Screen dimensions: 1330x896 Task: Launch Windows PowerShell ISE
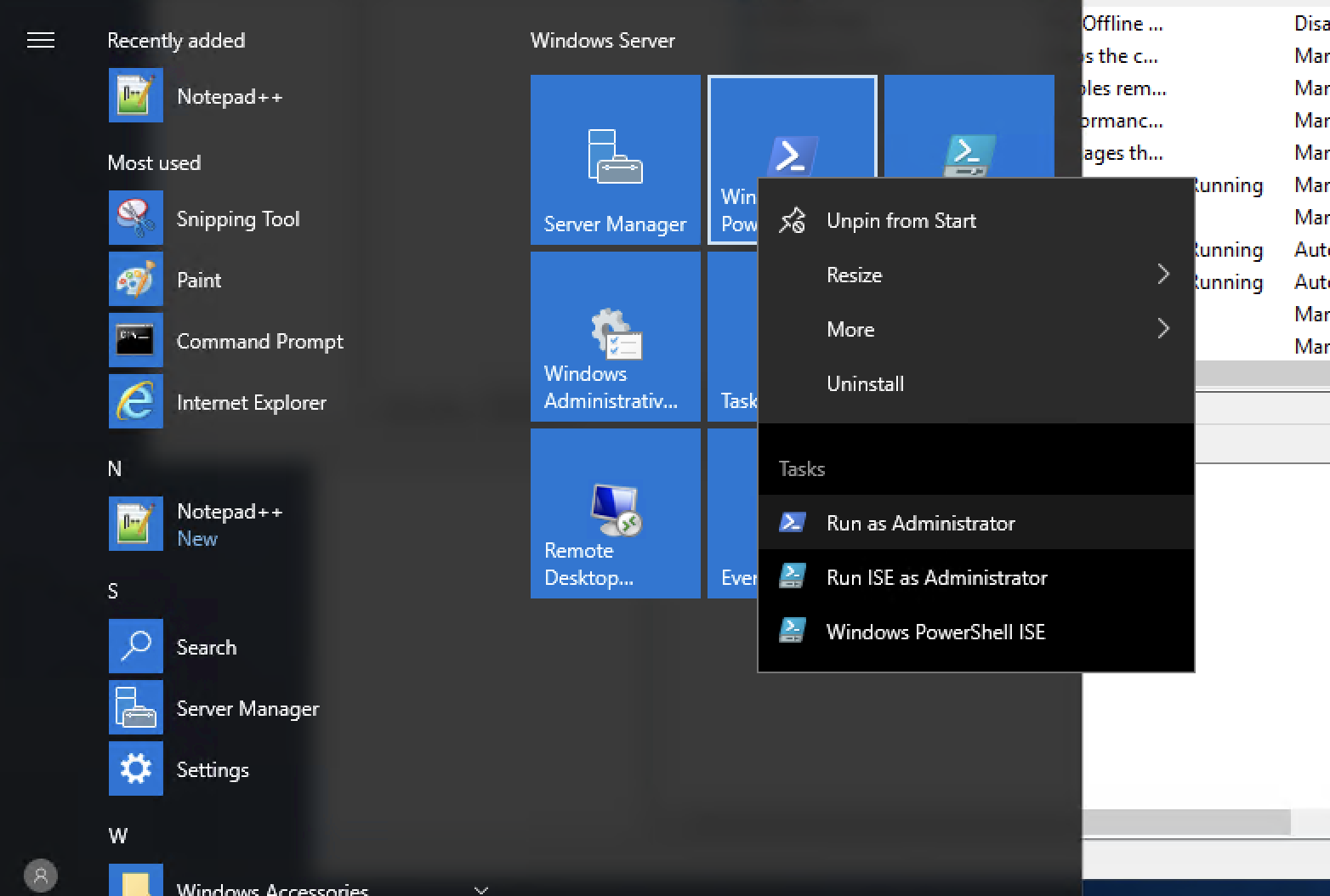tap(935, 632)
